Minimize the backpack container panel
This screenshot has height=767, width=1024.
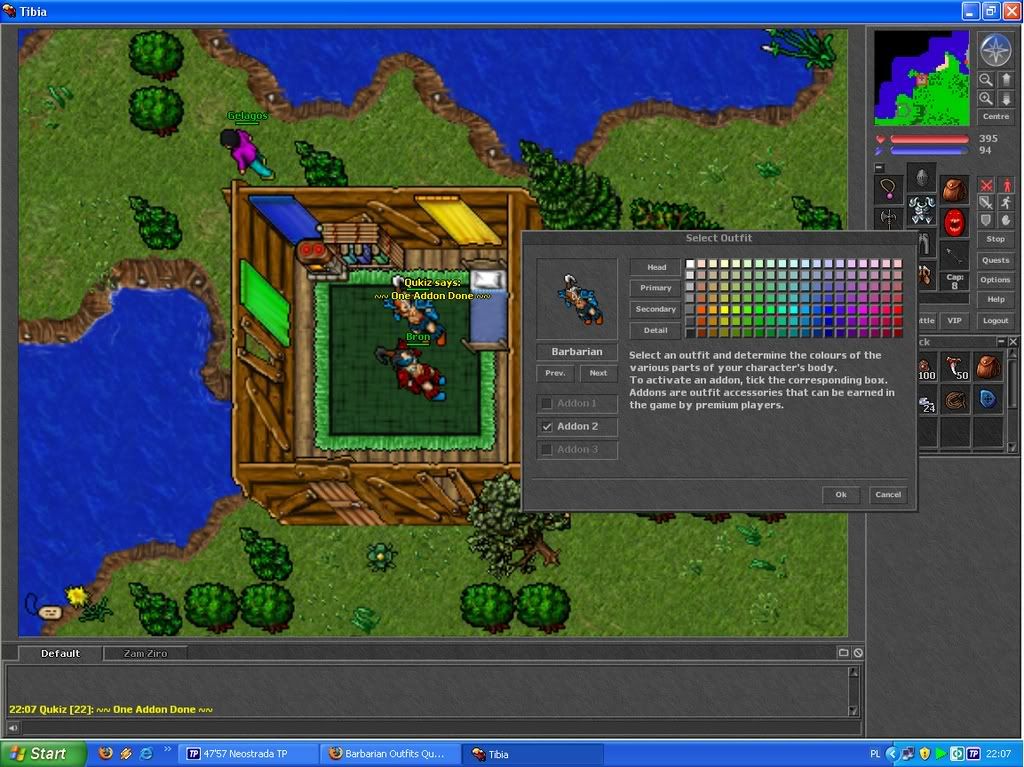click(x=1001, y=342)
